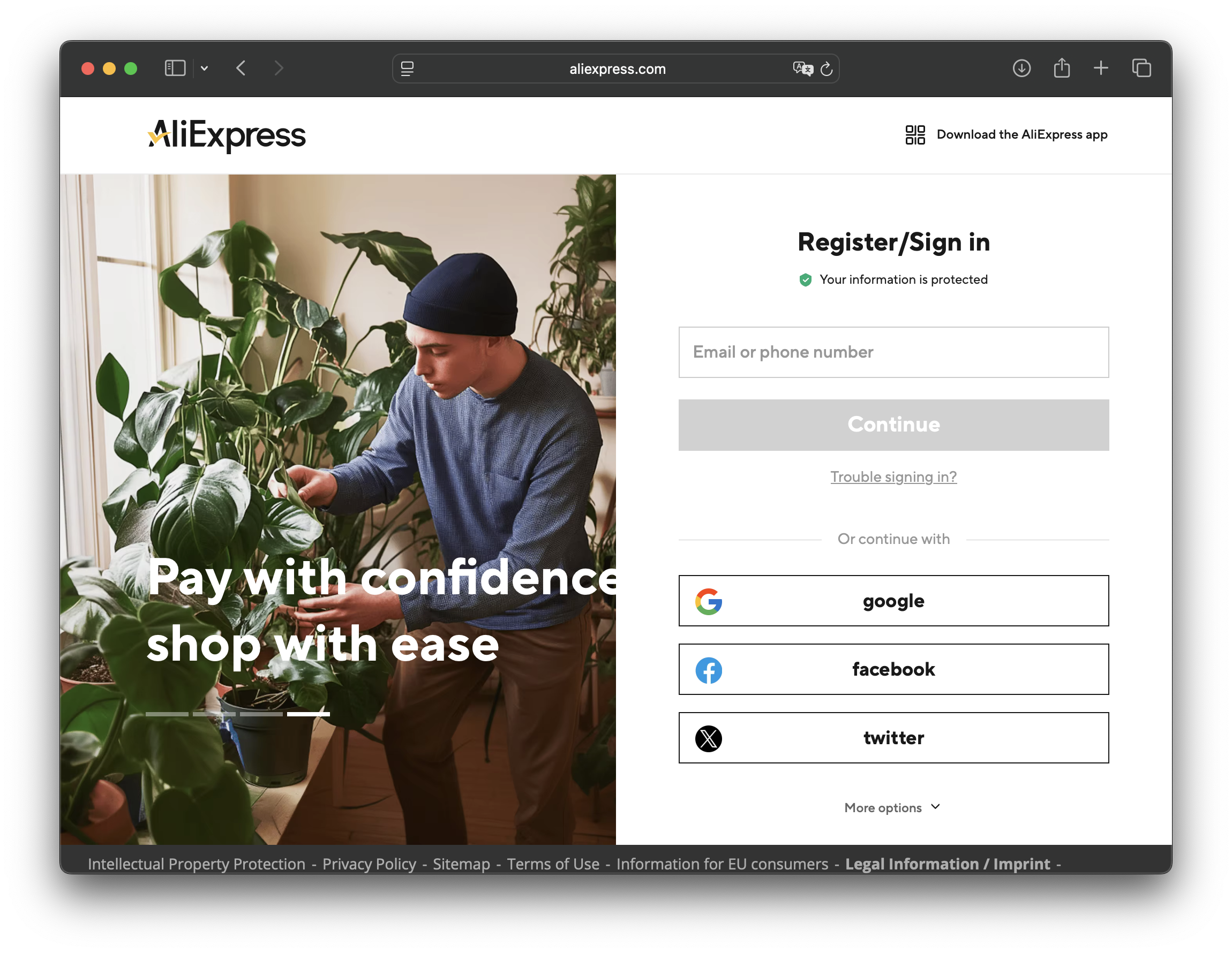
Task: Open the sidebar options dropdown chevron
Action: tap(204, 68)
